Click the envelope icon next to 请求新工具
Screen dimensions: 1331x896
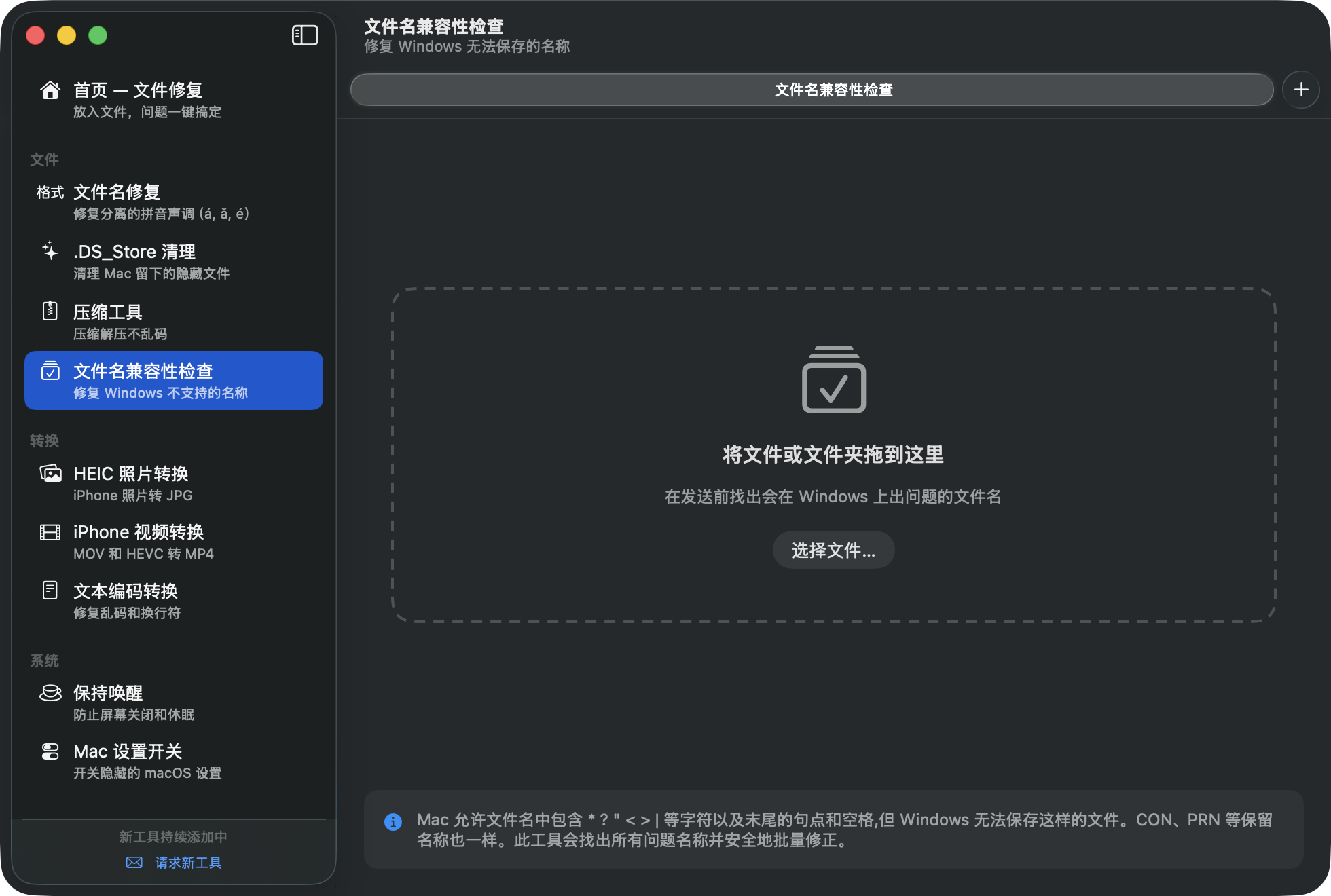134,862
